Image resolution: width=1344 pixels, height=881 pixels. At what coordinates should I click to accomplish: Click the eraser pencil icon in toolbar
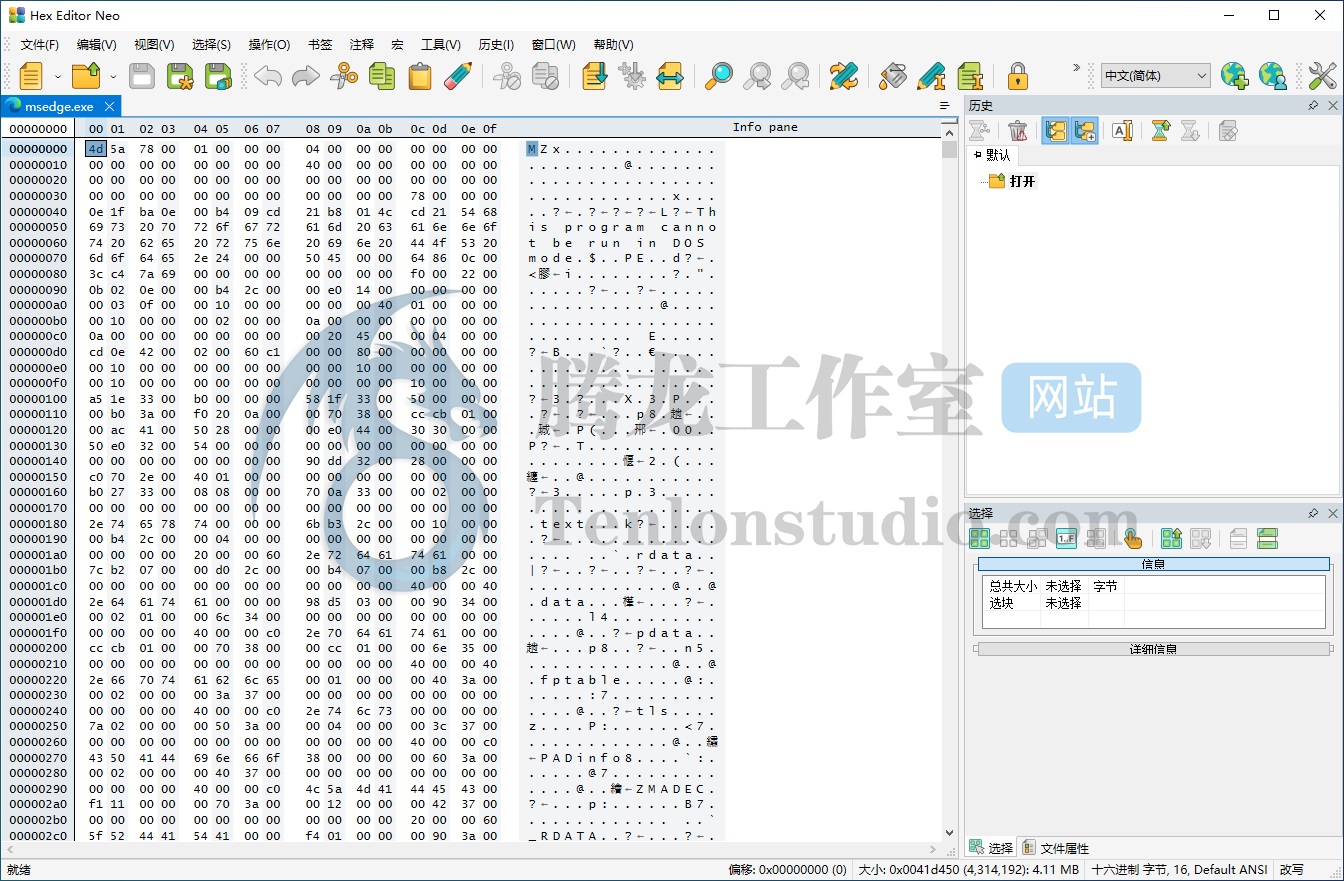(x=458, y=76)
